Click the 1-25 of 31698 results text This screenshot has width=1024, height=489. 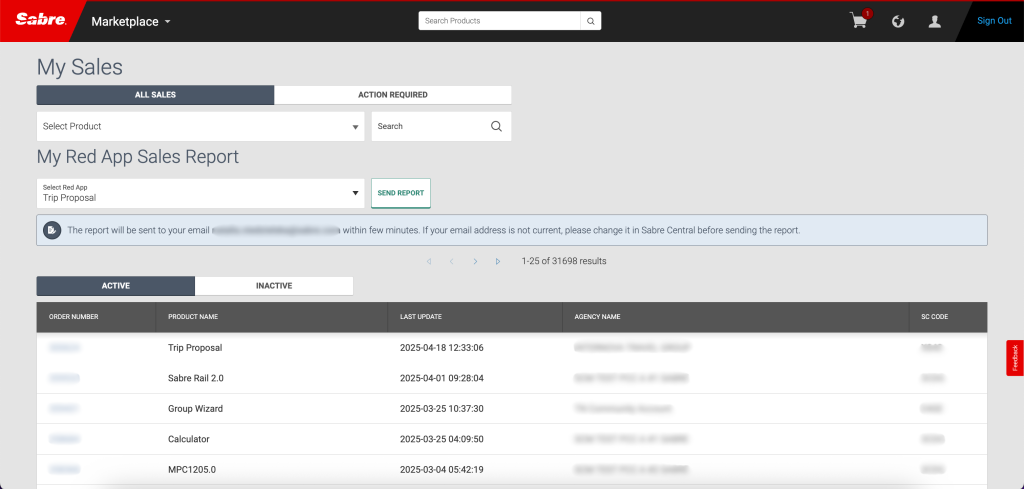(x=564, y=261)
